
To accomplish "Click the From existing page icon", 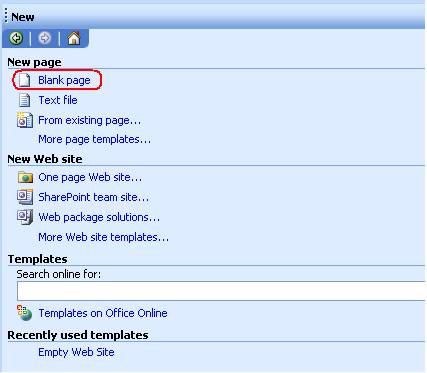I will (25, 120).
